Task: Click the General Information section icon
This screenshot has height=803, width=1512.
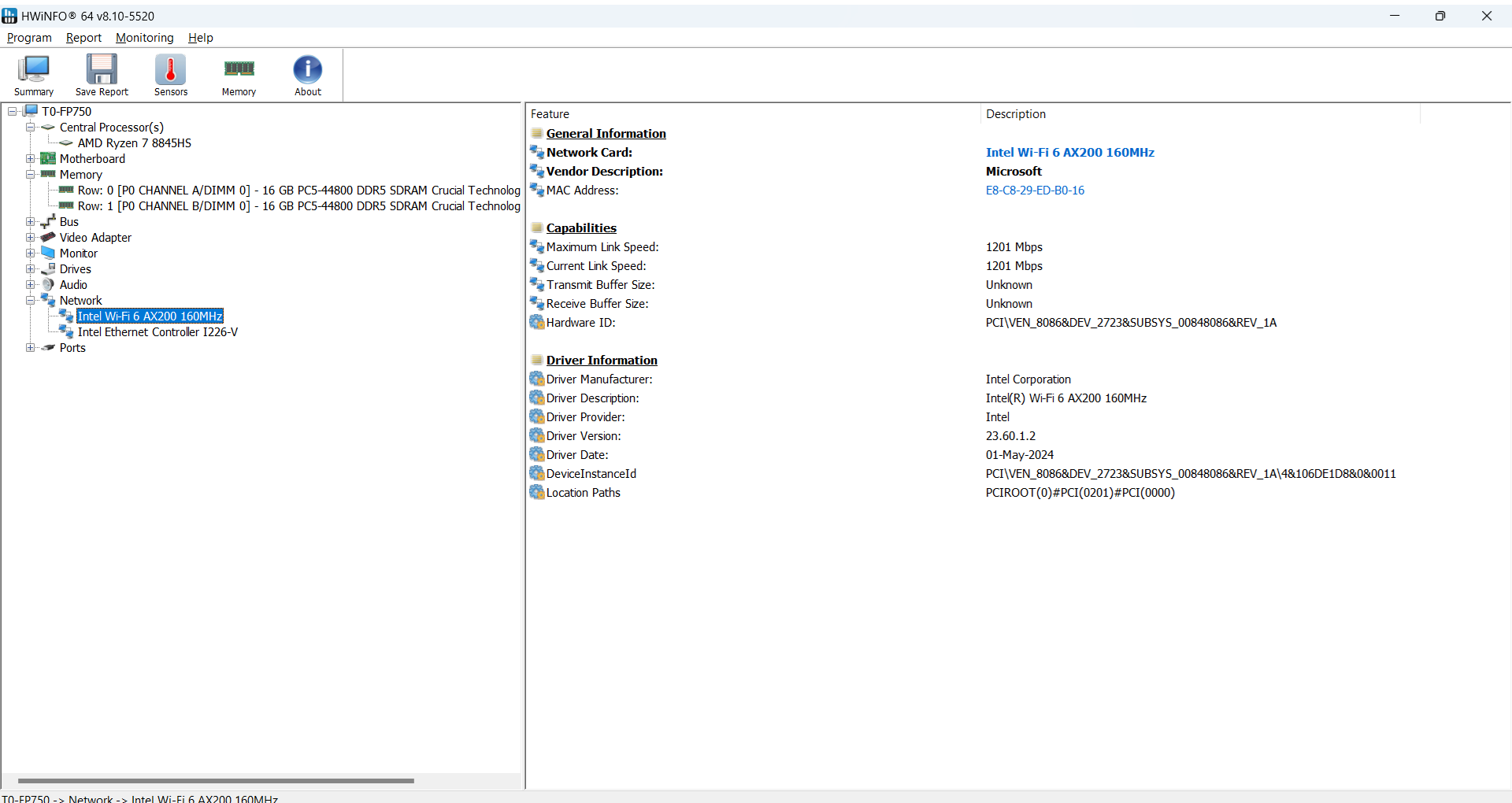Action: pyautogui.click(x=537, y=133)
